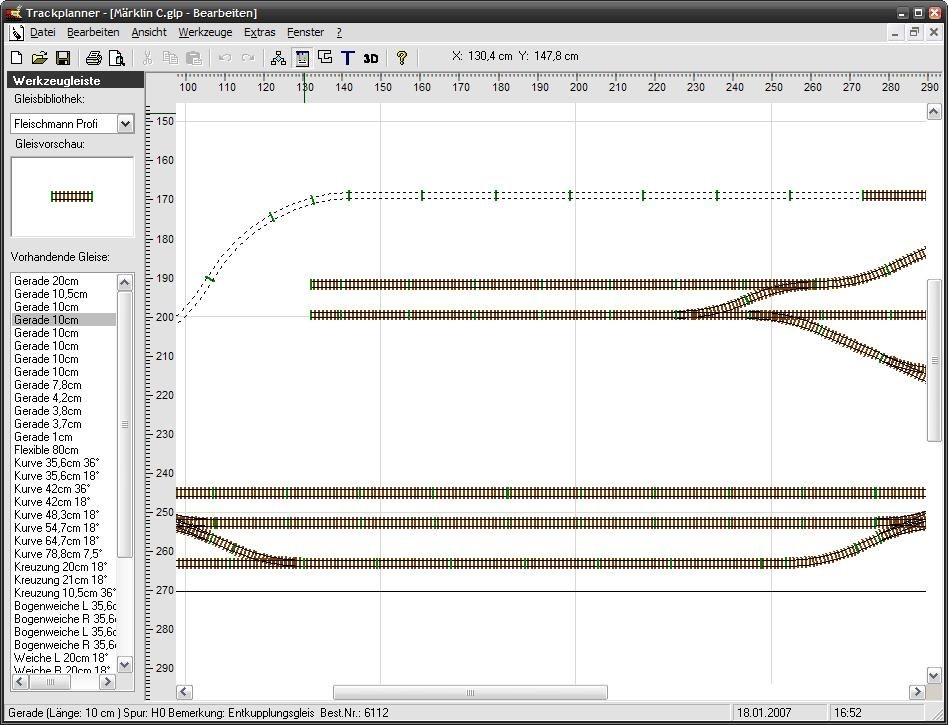Screen dimensions: 948x725
Task: Click the track list scroll down arrow
Action: [125, 664]
